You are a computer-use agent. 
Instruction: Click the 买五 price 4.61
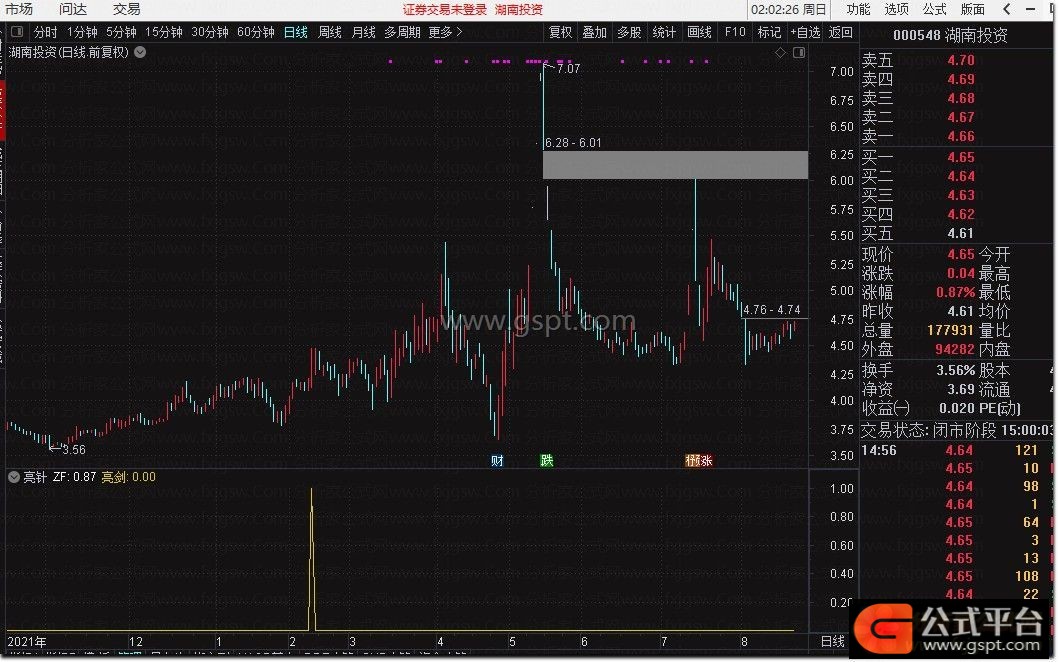(960, 234)
